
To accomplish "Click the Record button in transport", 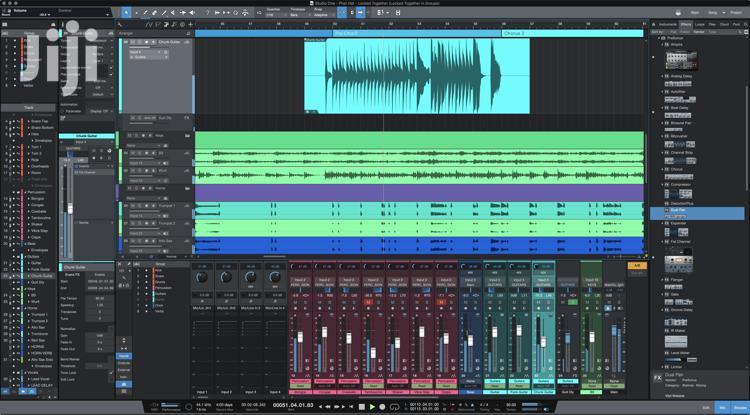I will 382,407.
